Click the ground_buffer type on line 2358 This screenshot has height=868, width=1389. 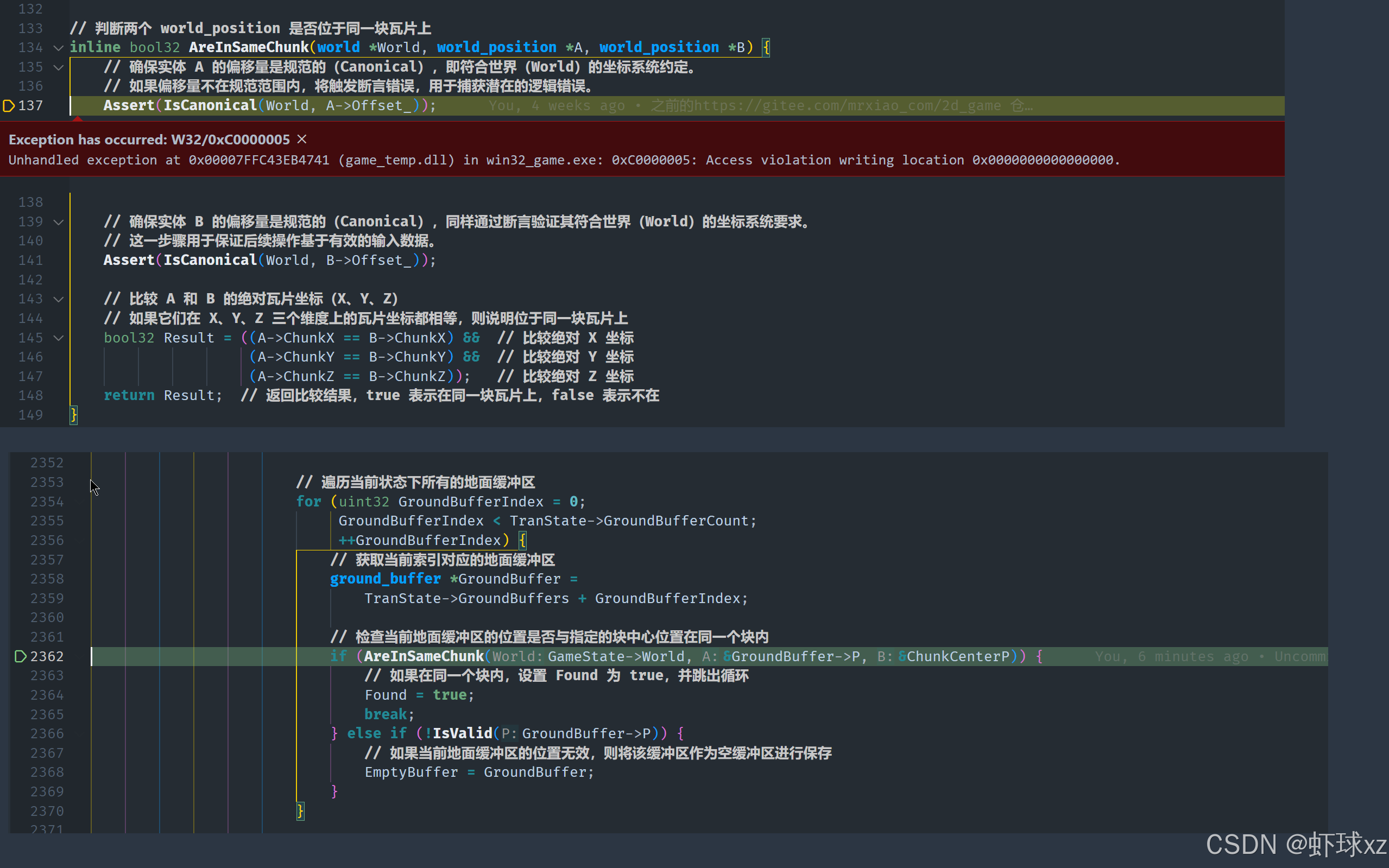[x=386, y=579]
